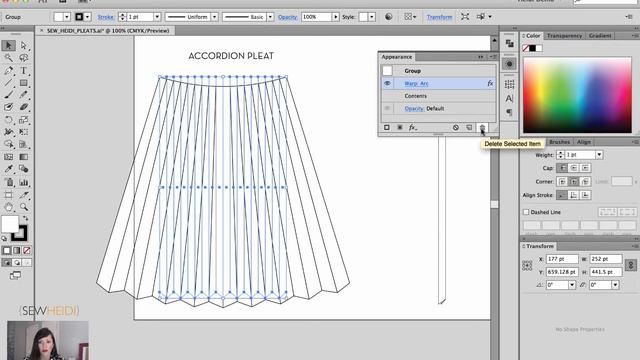This screenshot has height=360, width=640.
Task: Select the Zoom tool in toolbox
Action: [24, 207]
